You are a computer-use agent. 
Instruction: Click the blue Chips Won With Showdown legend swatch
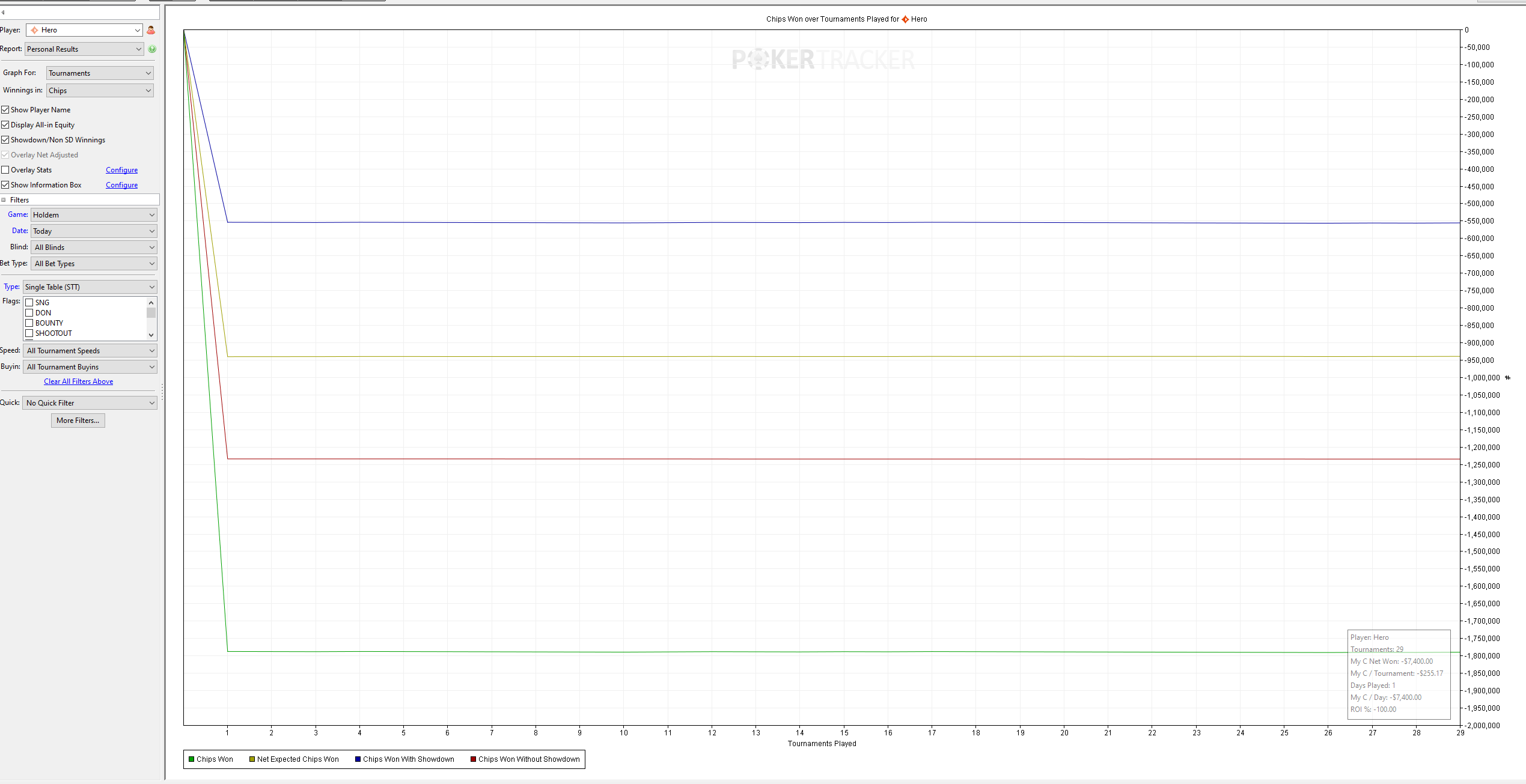[x=358, y=759]
